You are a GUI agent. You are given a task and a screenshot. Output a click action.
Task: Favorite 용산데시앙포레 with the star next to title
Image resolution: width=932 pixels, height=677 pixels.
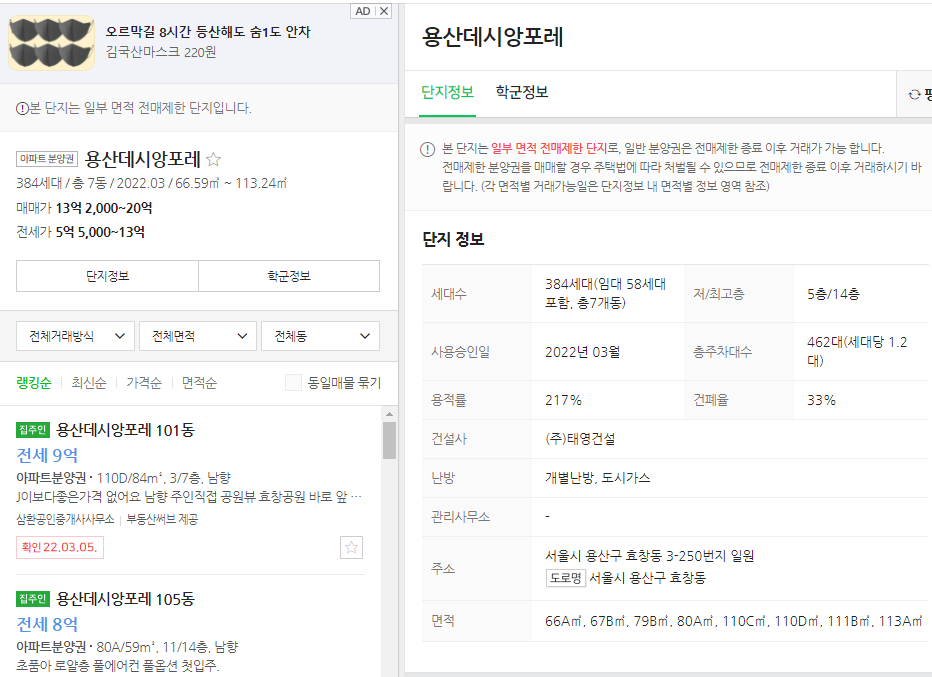coord(213,159)
